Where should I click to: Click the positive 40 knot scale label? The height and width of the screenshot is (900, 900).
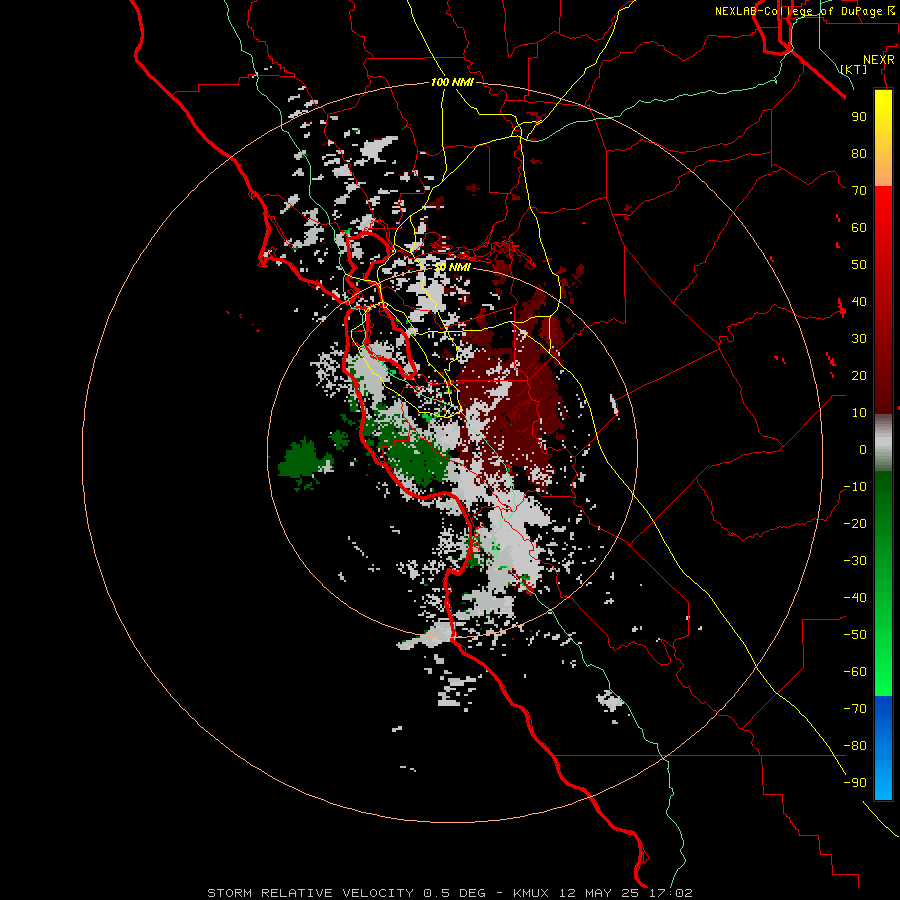tap(859, 301)
